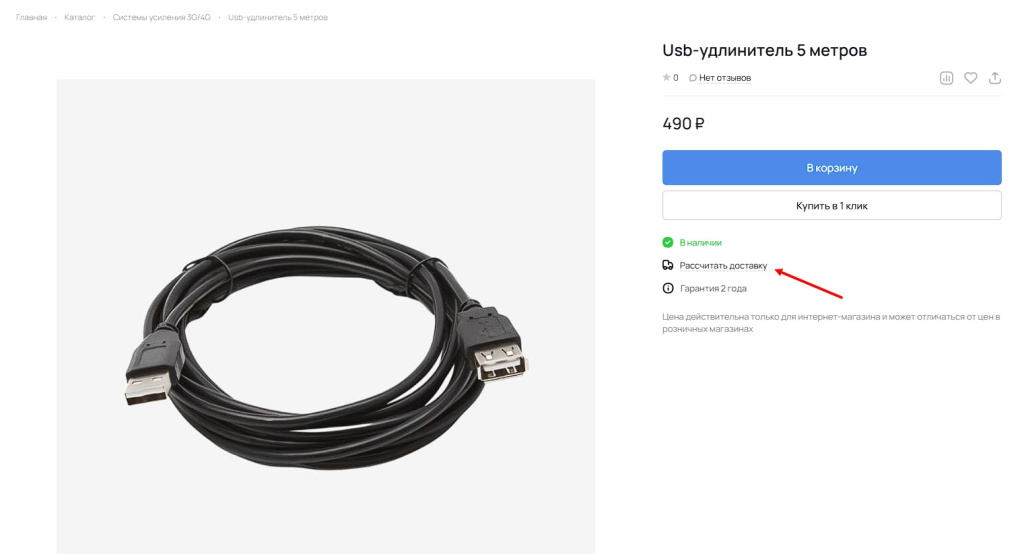This screenshot has height=554, width=1024.
Task: Click the star rating icon
Action: [666, 77]
